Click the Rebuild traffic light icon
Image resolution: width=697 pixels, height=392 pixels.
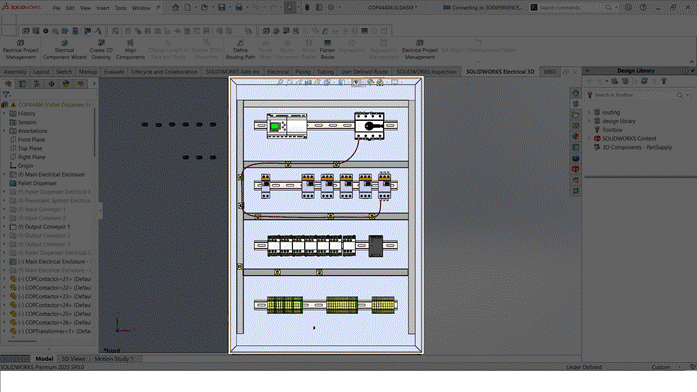pos(307,8)
